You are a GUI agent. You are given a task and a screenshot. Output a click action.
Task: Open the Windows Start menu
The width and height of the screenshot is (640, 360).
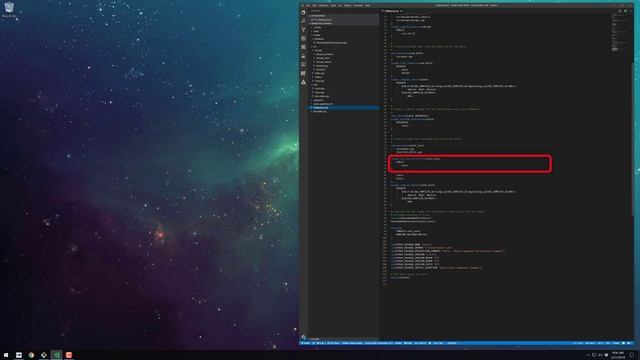click(x=6, y=355)
